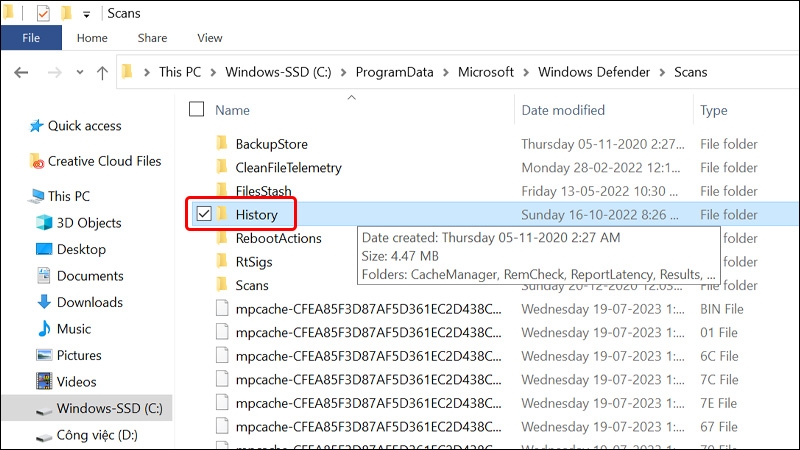Select This PC in navigation pane
This screenshot has height=450, width=800.
tap(68, 196)
